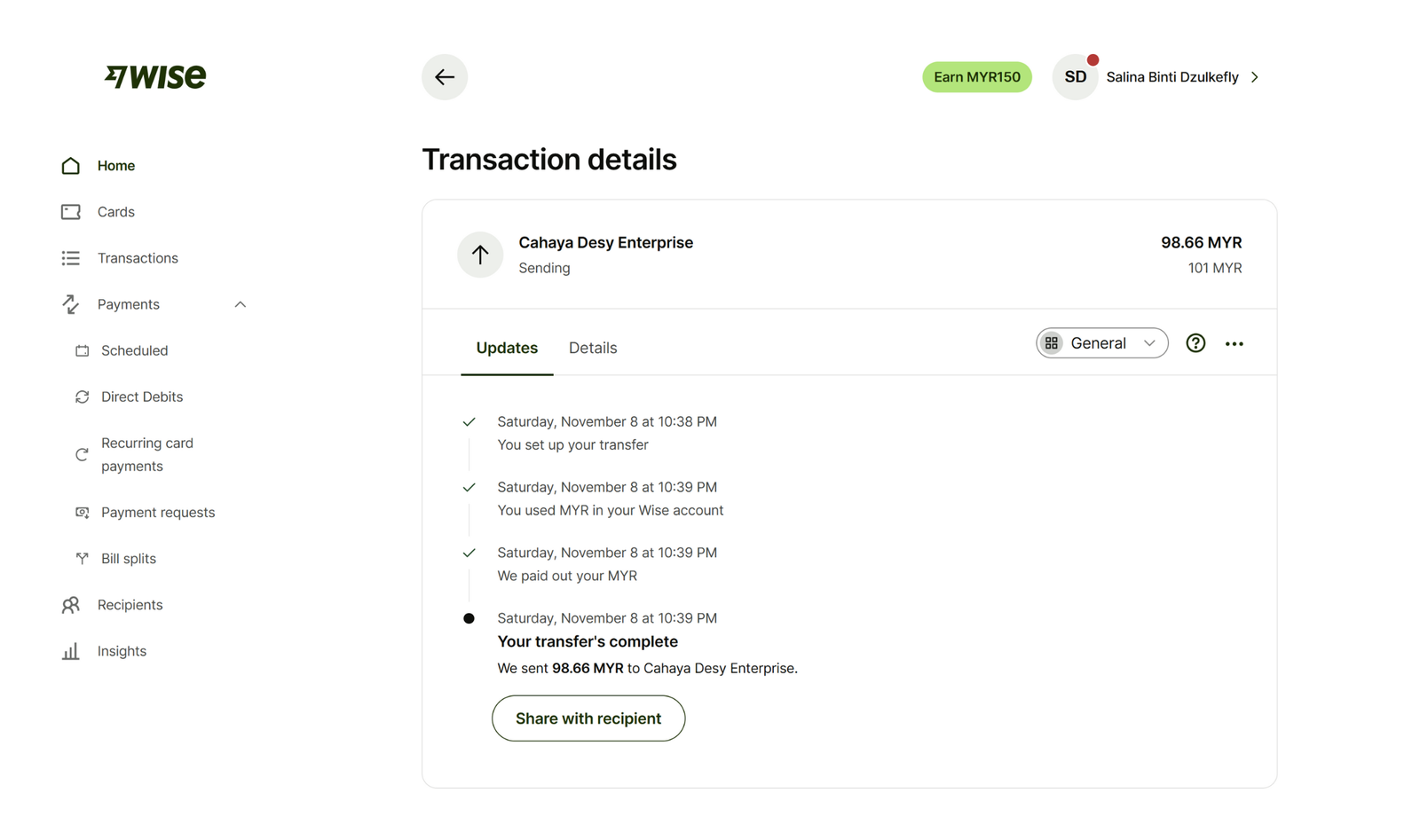Open the General category dropdown
1420x840 pixels.
coord(1101,343)
